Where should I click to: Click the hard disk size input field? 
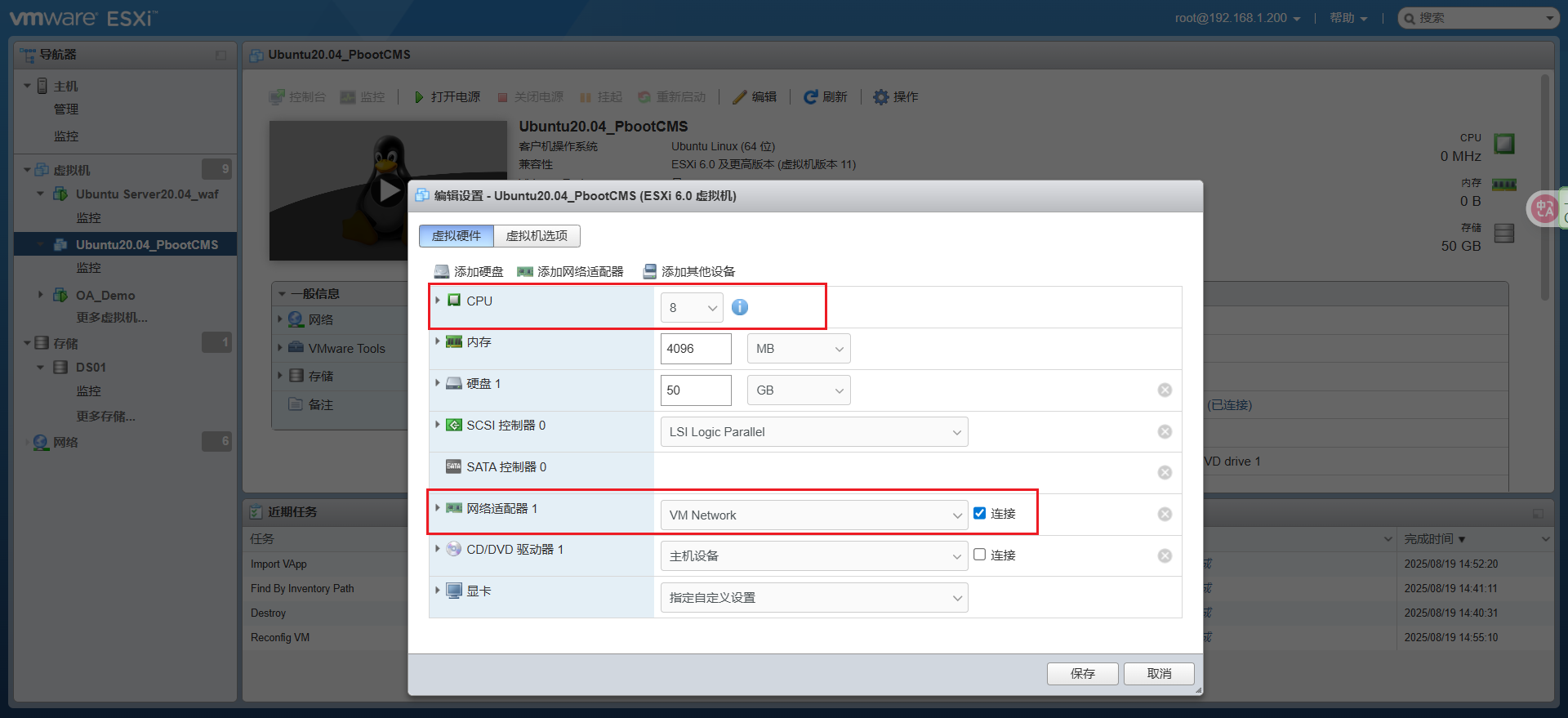696,390
